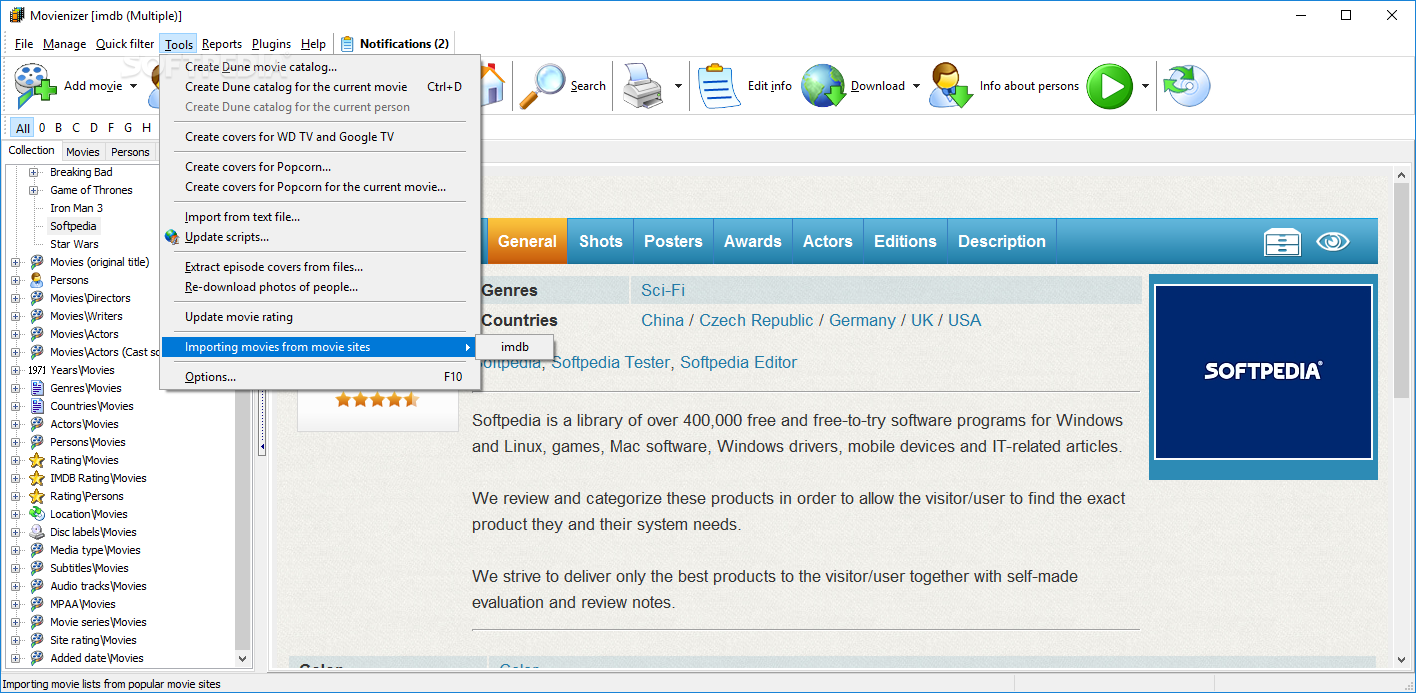Click the sidebar collapse splitter arrow
The height and width of the screenshot is (693, 1416).
[x=262, y=447]
